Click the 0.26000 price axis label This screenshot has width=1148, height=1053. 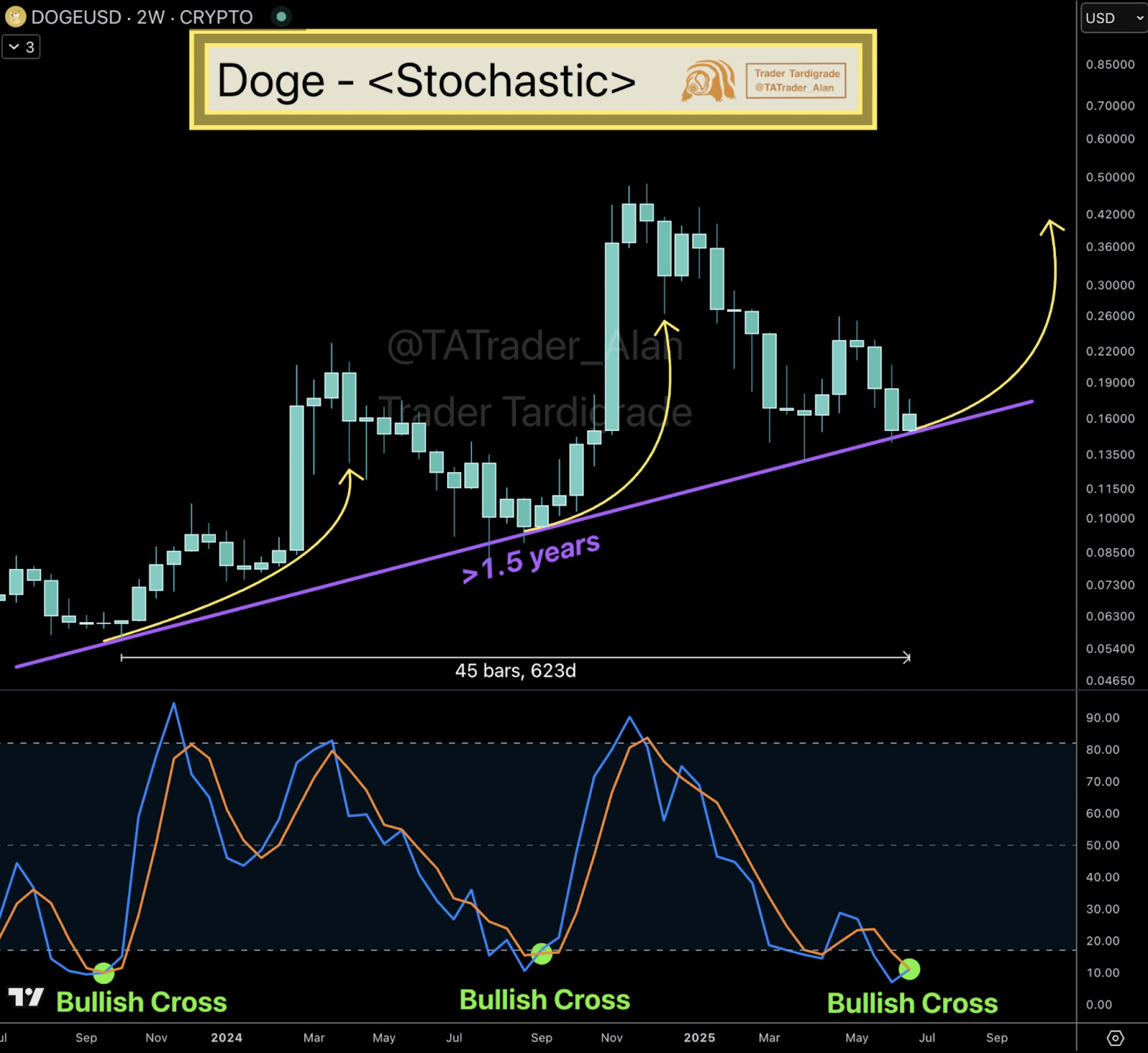tap(1110, 316)
